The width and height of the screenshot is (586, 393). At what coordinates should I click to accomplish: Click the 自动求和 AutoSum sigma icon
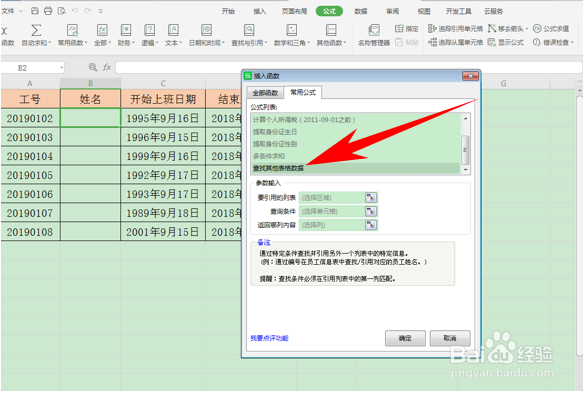36,30
